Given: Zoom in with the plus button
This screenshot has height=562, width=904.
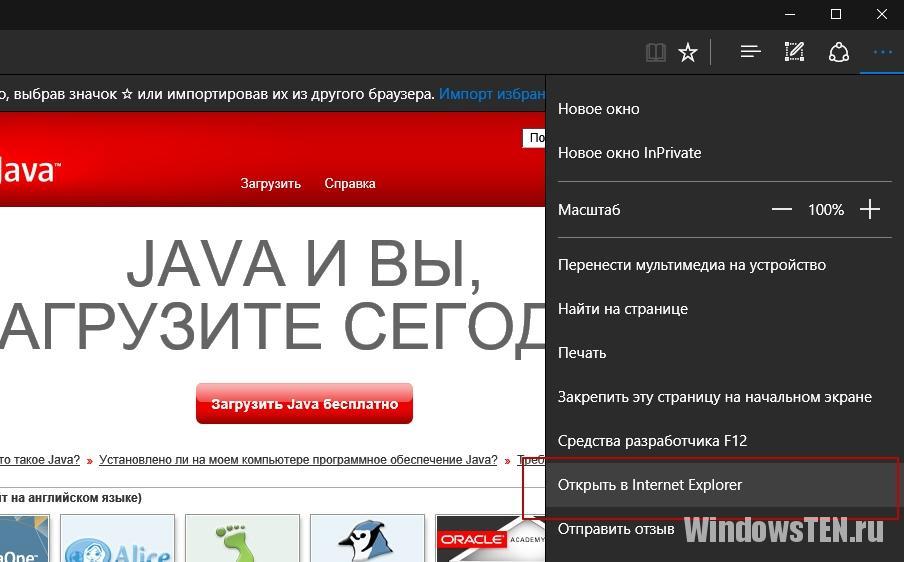Looking at the screenshot, I should point(869,209).
